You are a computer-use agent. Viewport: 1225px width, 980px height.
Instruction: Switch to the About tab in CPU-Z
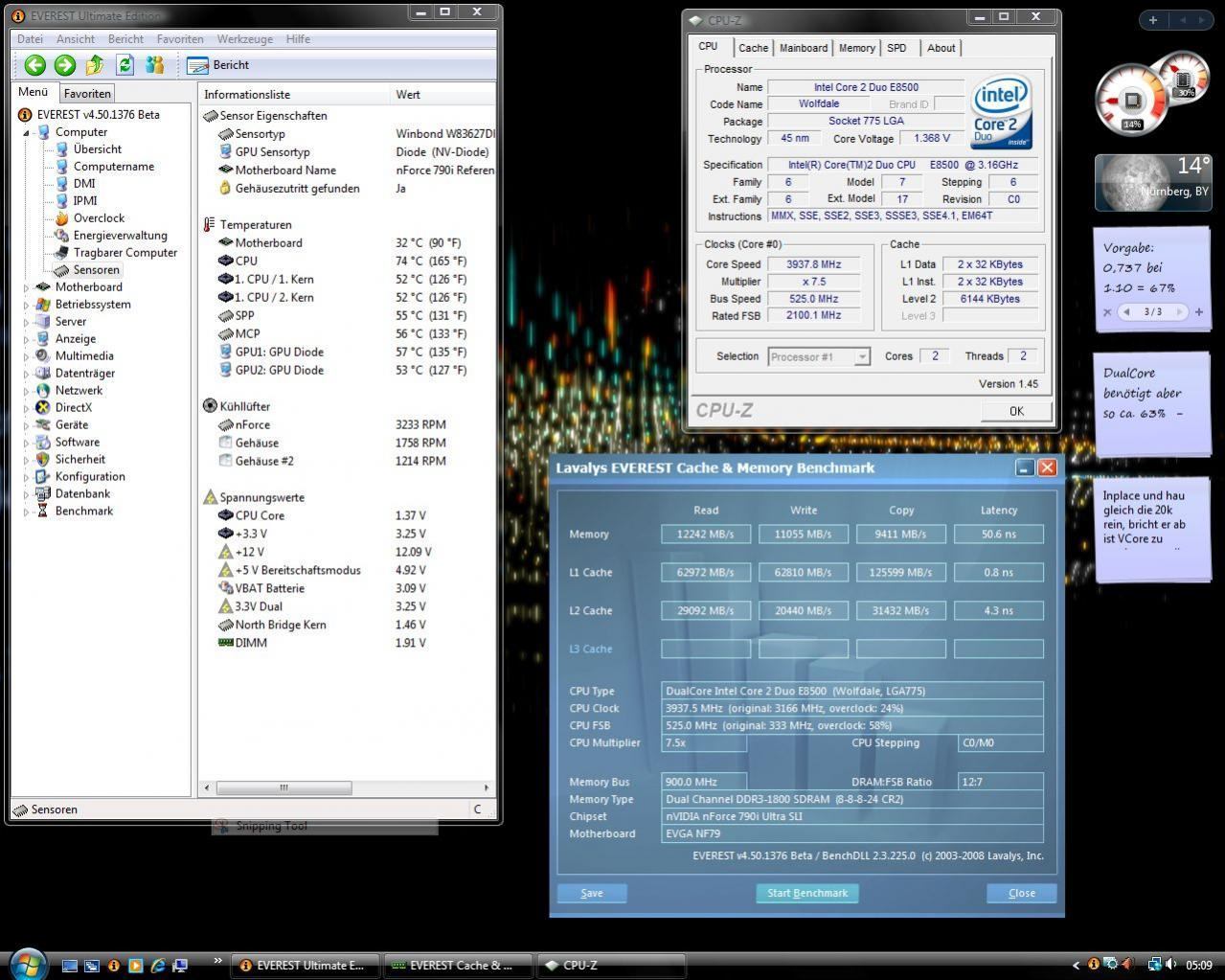[x=941, y=48]
